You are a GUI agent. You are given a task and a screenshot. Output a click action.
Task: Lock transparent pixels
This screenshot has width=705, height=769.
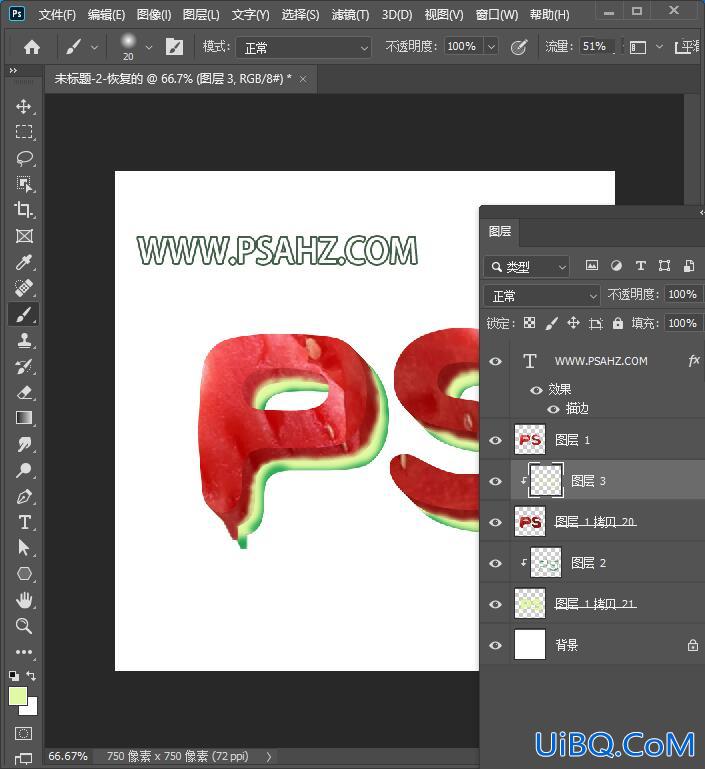click(529, 323)
